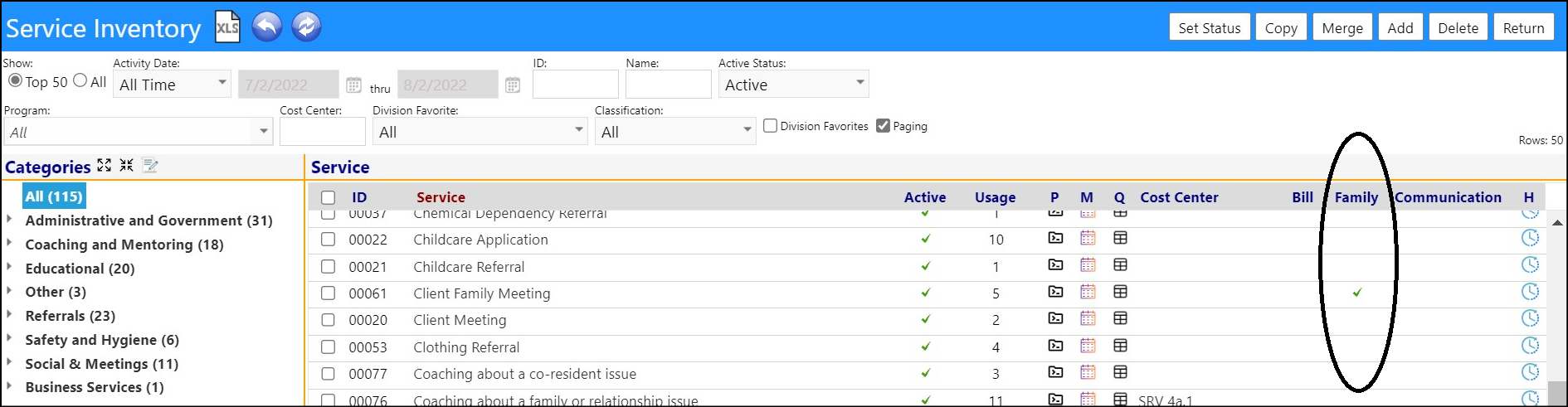The width and height of the screenshot is (1568, 407).
Task: Open history clock for Childcare Referral
Action: (x=1530, y=264)
